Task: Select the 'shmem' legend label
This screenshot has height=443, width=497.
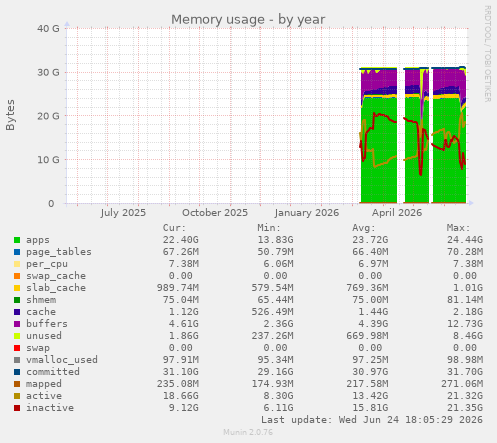Action: pyautogui.click(x=41, y=300)
